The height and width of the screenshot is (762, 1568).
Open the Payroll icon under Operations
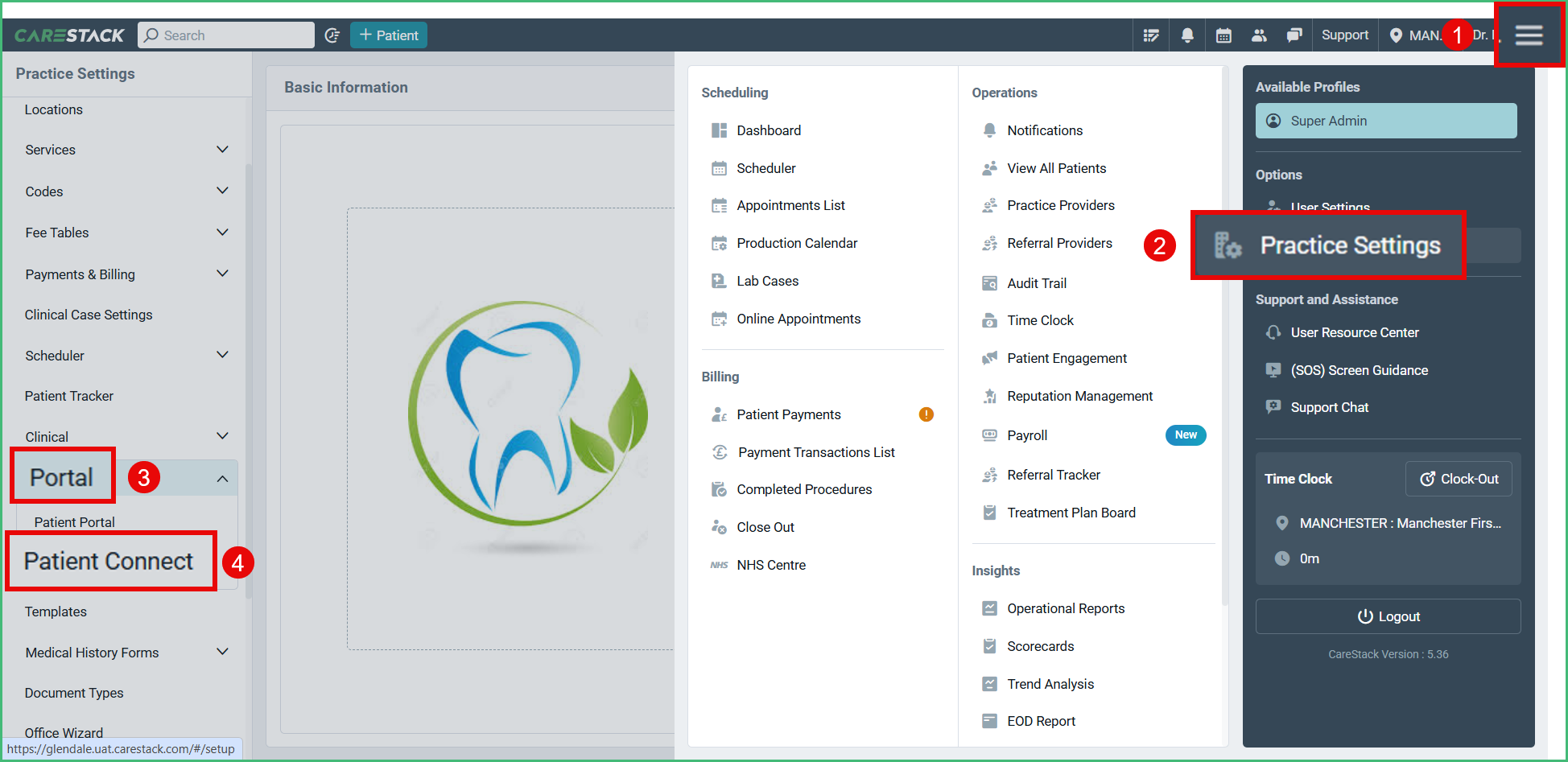point(989,435)
